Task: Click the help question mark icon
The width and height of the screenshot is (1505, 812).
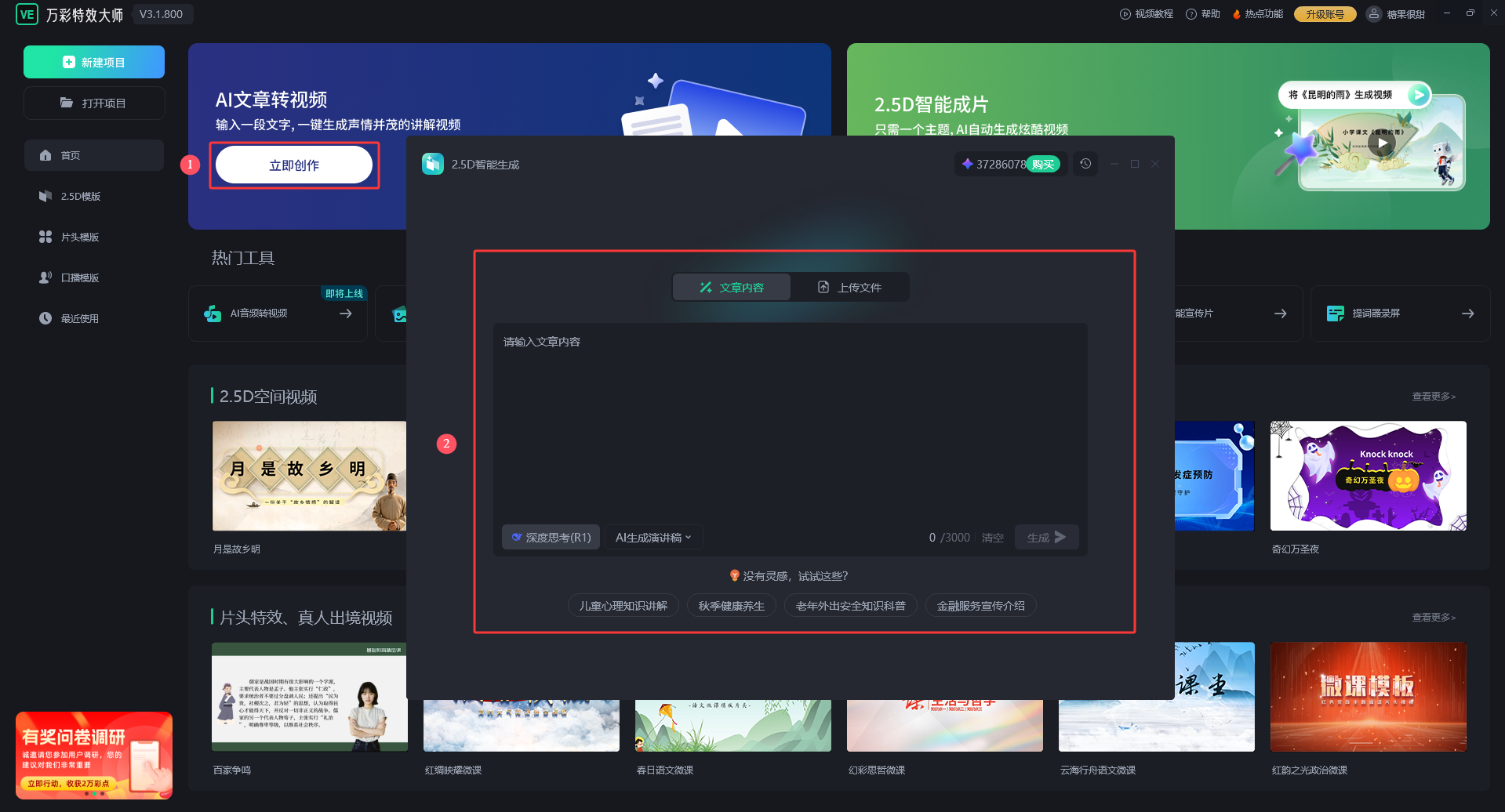Action: pyautogui.click(x=1191, y=14)
